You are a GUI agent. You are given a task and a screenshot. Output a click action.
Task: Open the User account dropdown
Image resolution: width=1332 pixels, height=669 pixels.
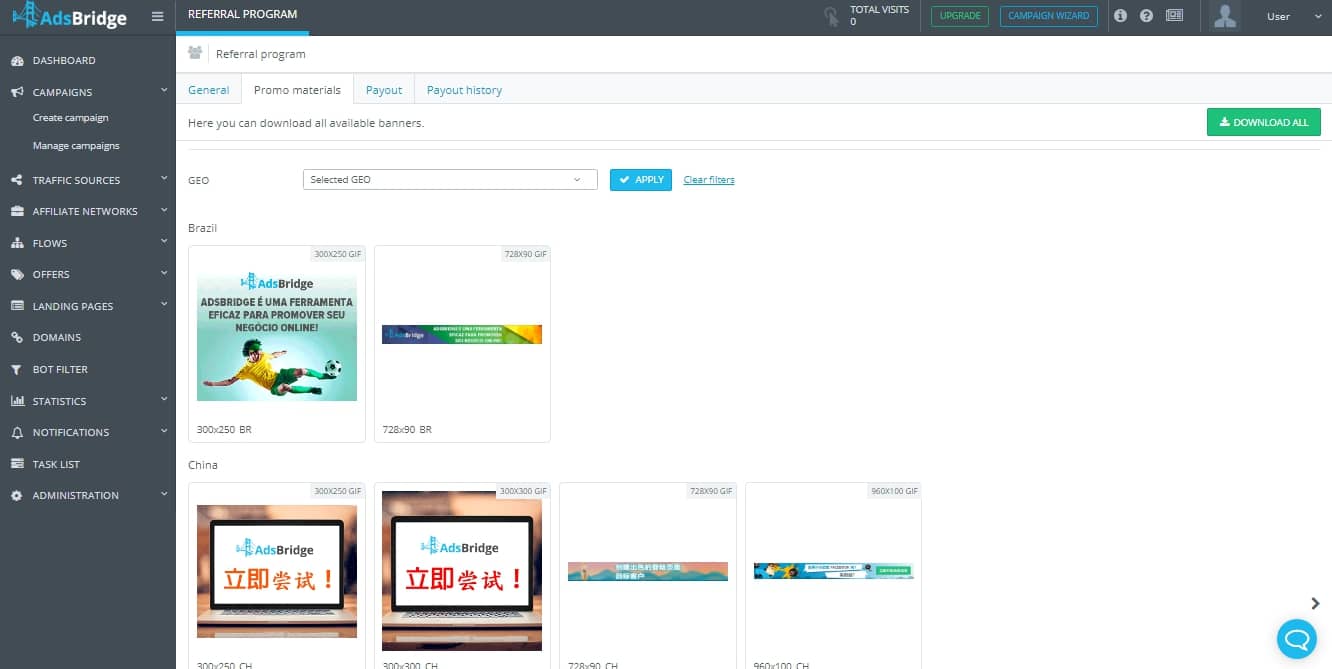pyautogui.click(x=1287, y=17)
